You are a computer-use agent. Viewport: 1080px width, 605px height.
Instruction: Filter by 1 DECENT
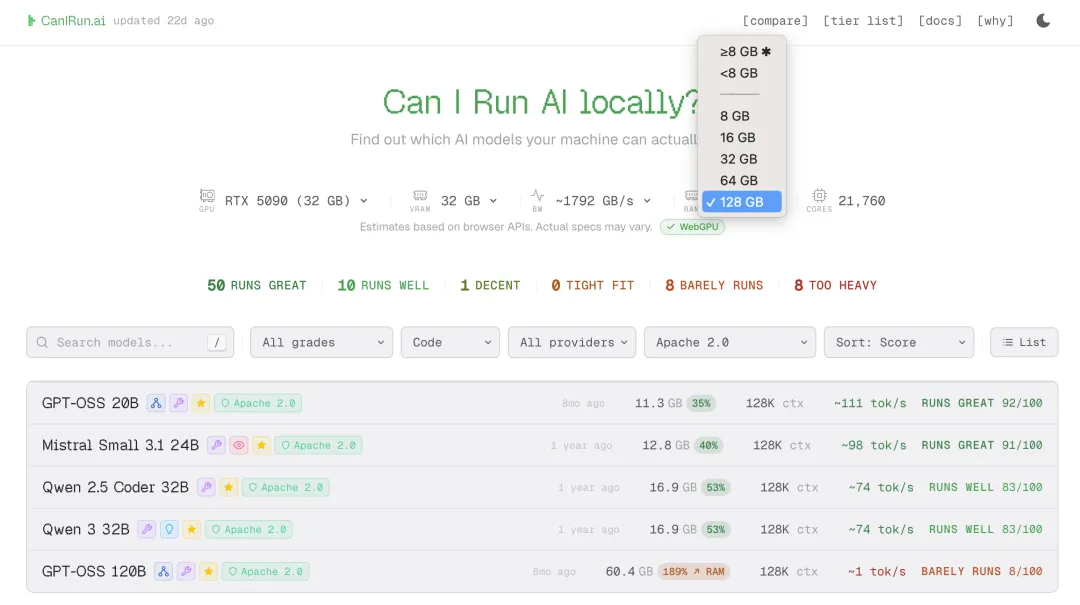tap(490, 285)
